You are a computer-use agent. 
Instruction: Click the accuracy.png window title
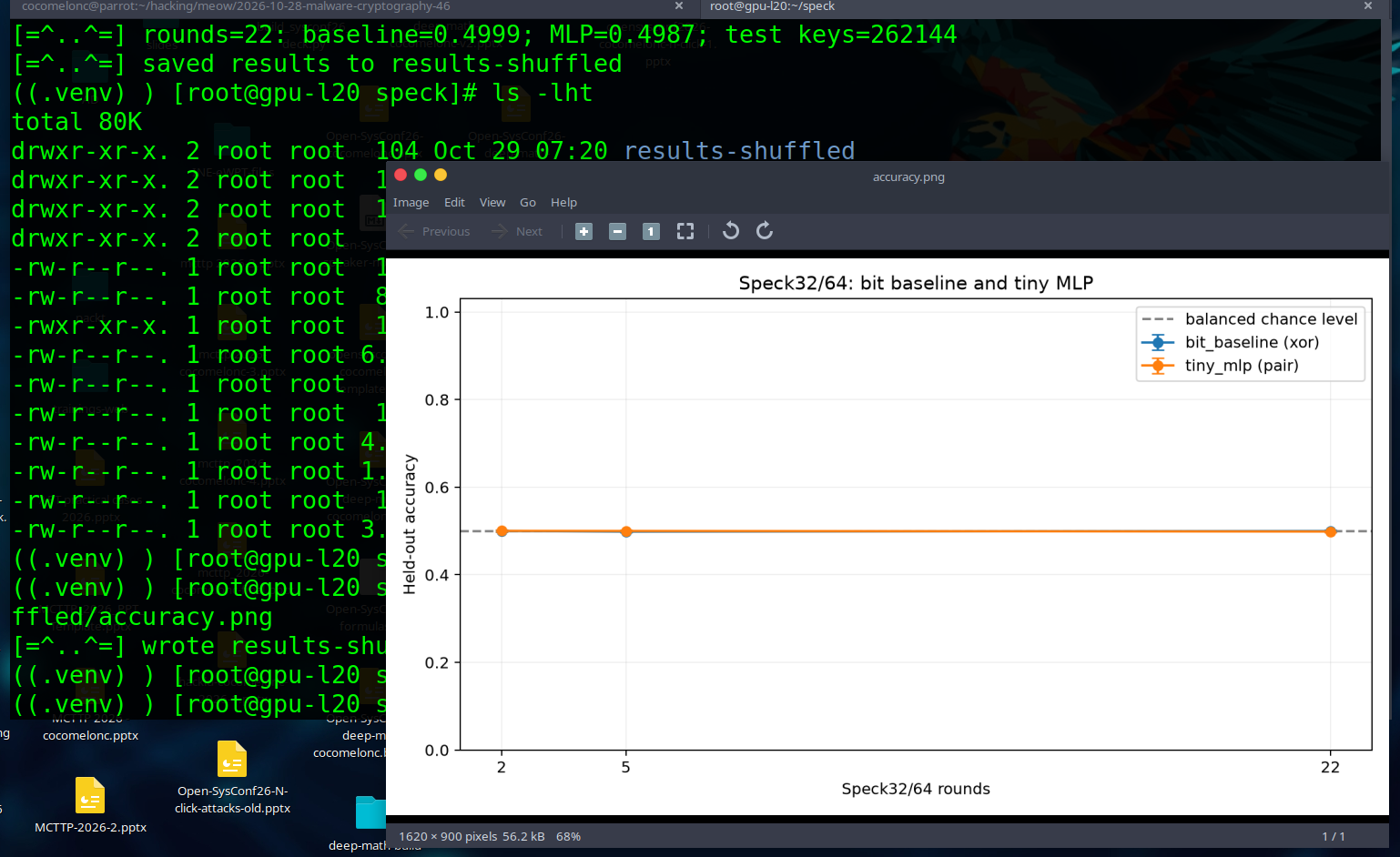click(x=908, y=176)
